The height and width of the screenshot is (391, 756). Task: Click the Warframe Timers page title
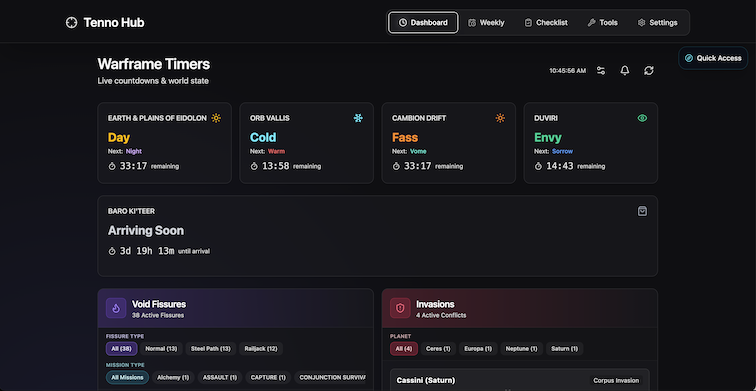(153, 64)
